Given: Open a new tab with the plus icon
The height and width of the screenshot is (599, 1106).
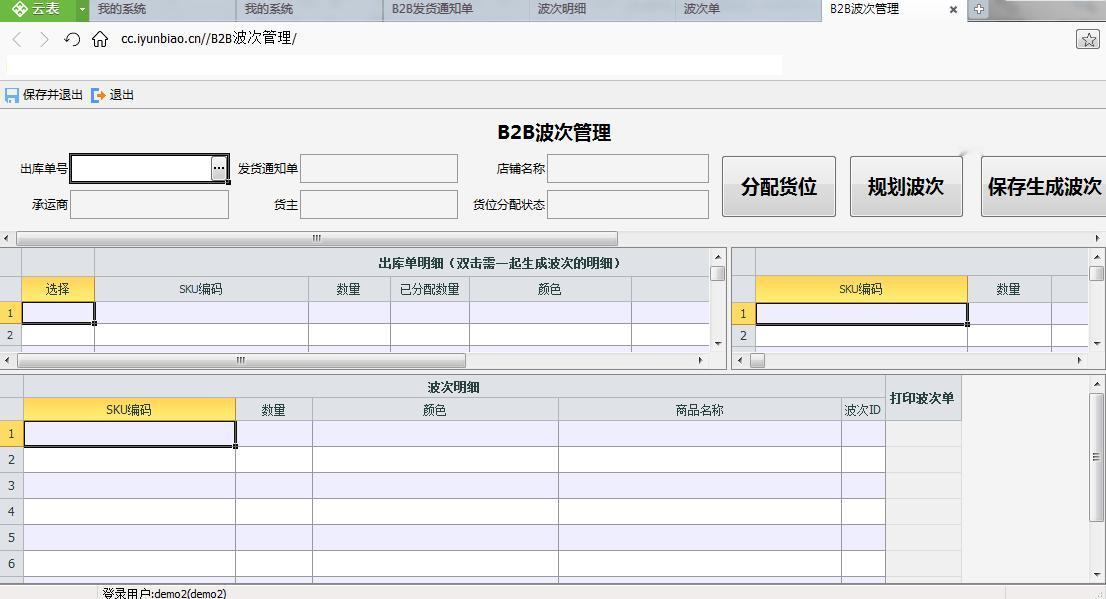Looking at the screenshot, I should pyautogui.click(x=978, y=9).
